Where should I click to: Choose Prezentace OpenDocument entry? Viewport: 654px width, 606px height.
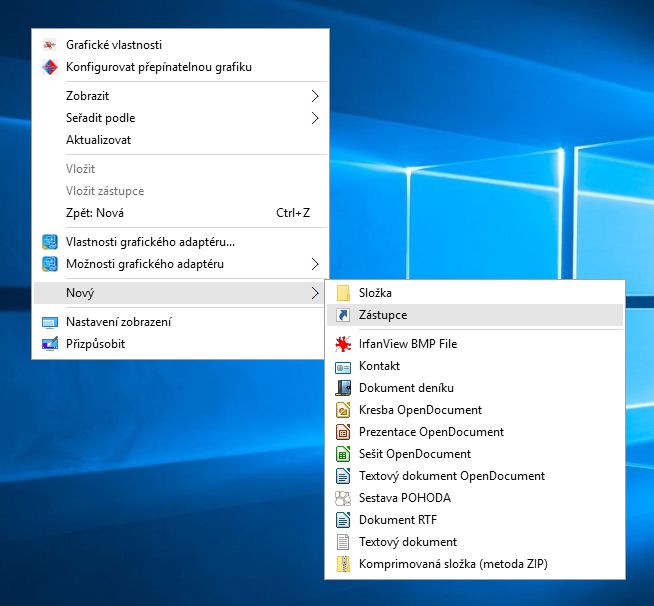click(x=475, y=432)
